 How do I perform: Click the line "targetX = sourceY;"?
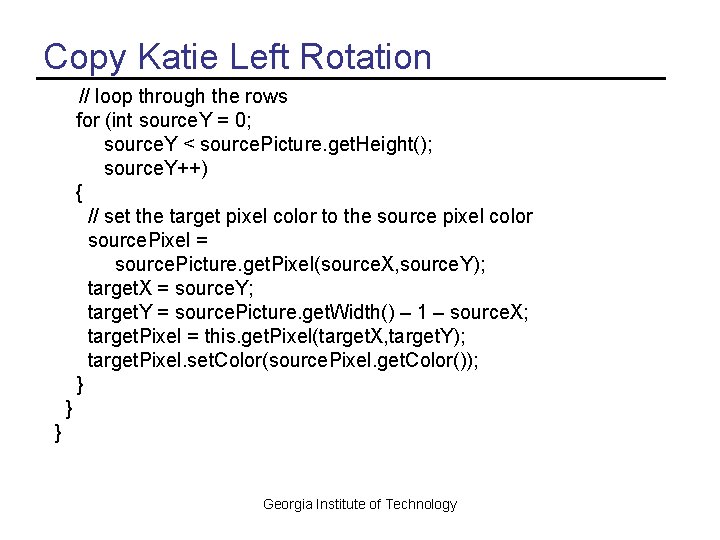click(170, 288)
